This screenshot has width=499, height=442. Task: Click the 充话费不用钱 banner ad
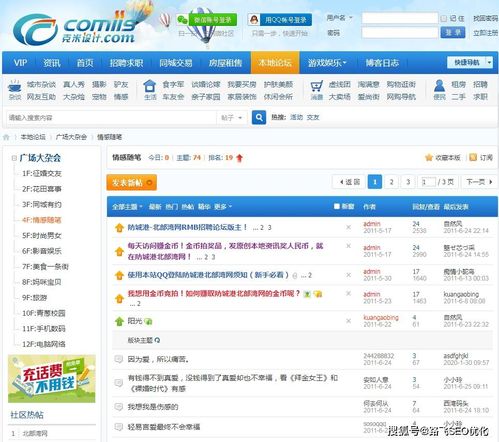[52, 379]
